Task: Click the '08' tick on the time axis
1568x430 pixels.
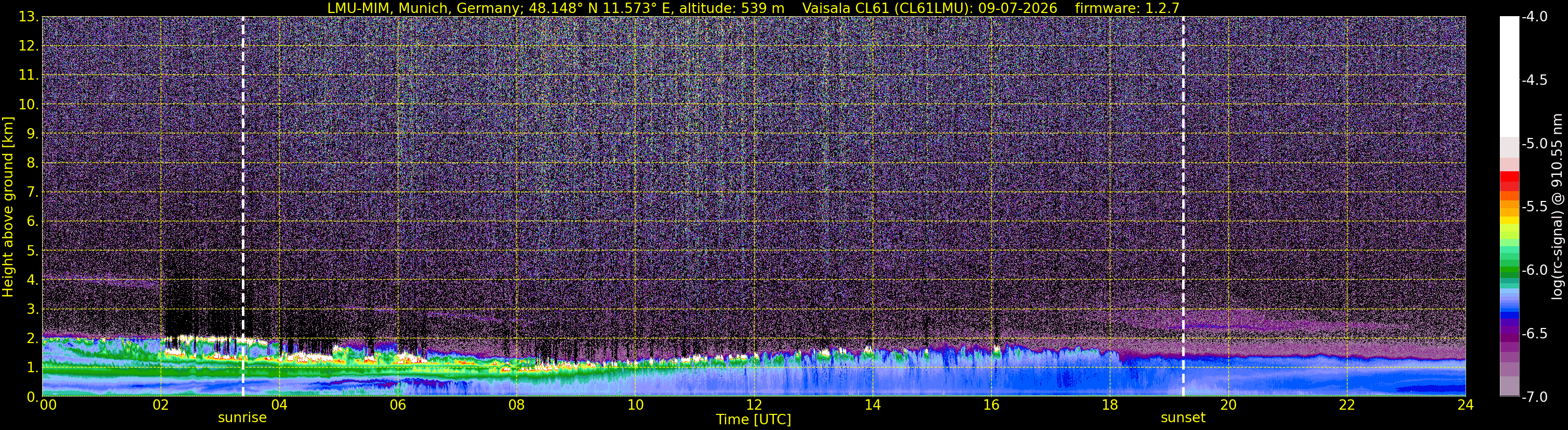Action: (x=517, y=405)
